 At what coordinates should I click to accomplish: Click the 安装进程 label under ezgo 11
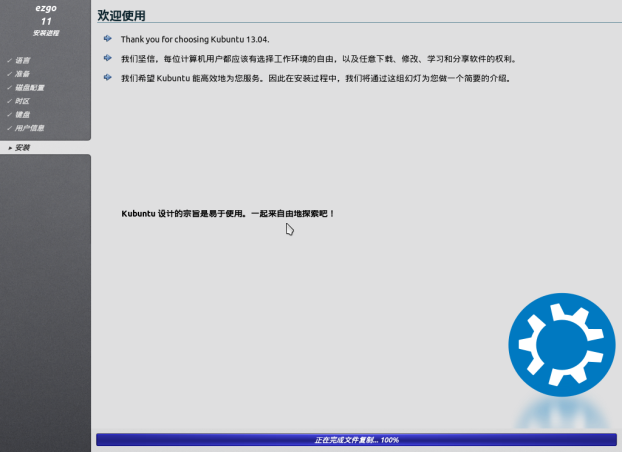[45, 33]
